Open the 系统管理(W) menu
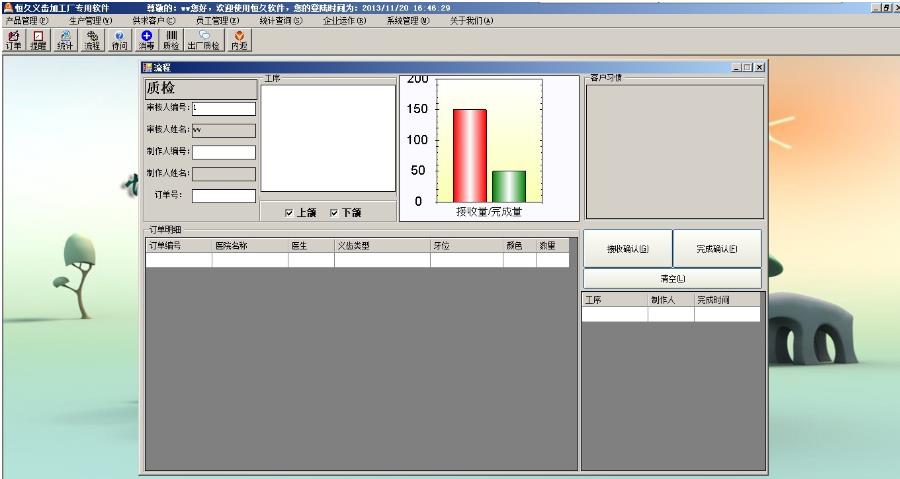Screen dimensions: 900x479 point(408,21)
